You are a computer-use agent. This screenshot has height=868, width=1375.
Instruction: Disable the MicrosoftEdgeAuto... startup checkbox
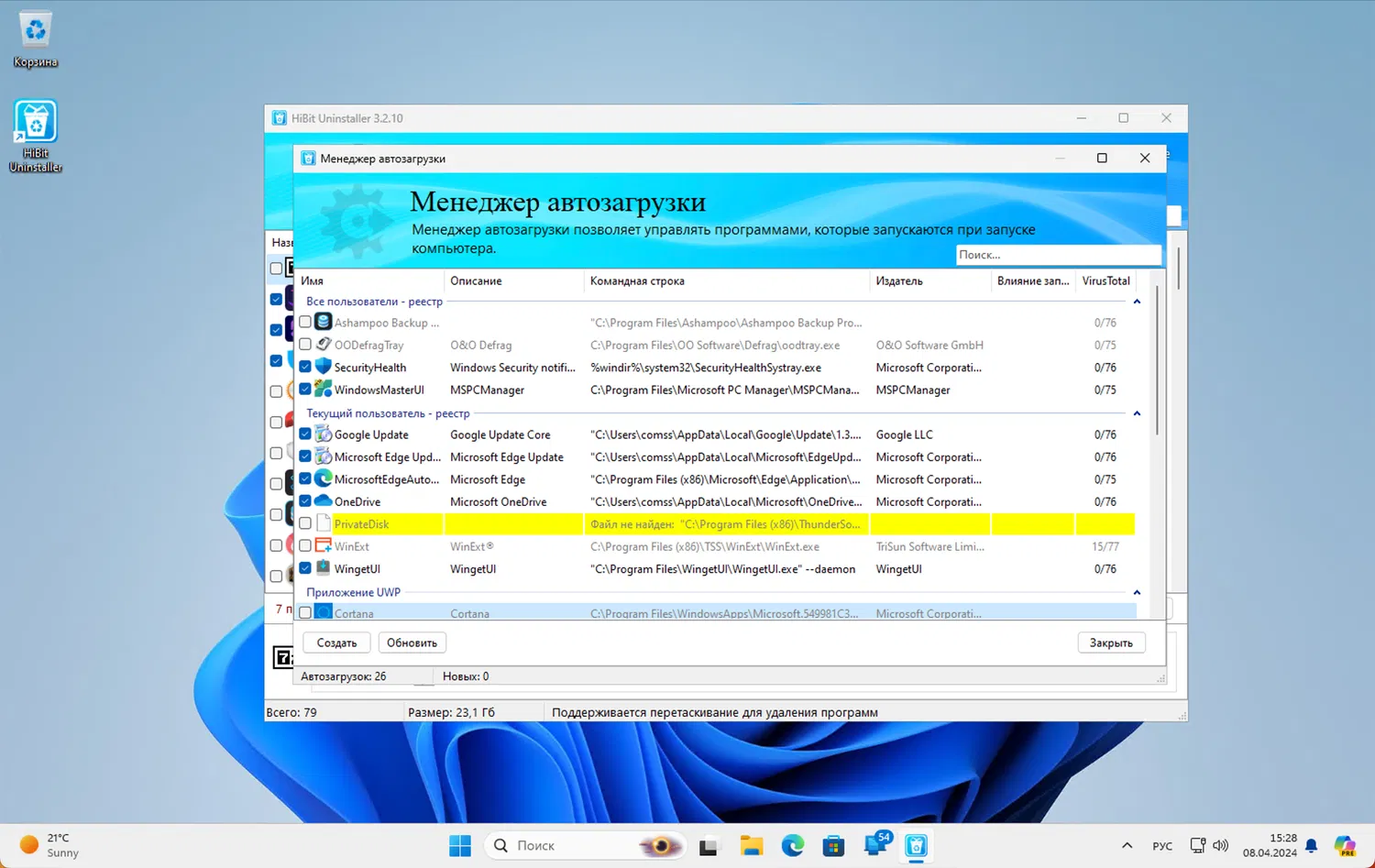[x=305, y=479]
